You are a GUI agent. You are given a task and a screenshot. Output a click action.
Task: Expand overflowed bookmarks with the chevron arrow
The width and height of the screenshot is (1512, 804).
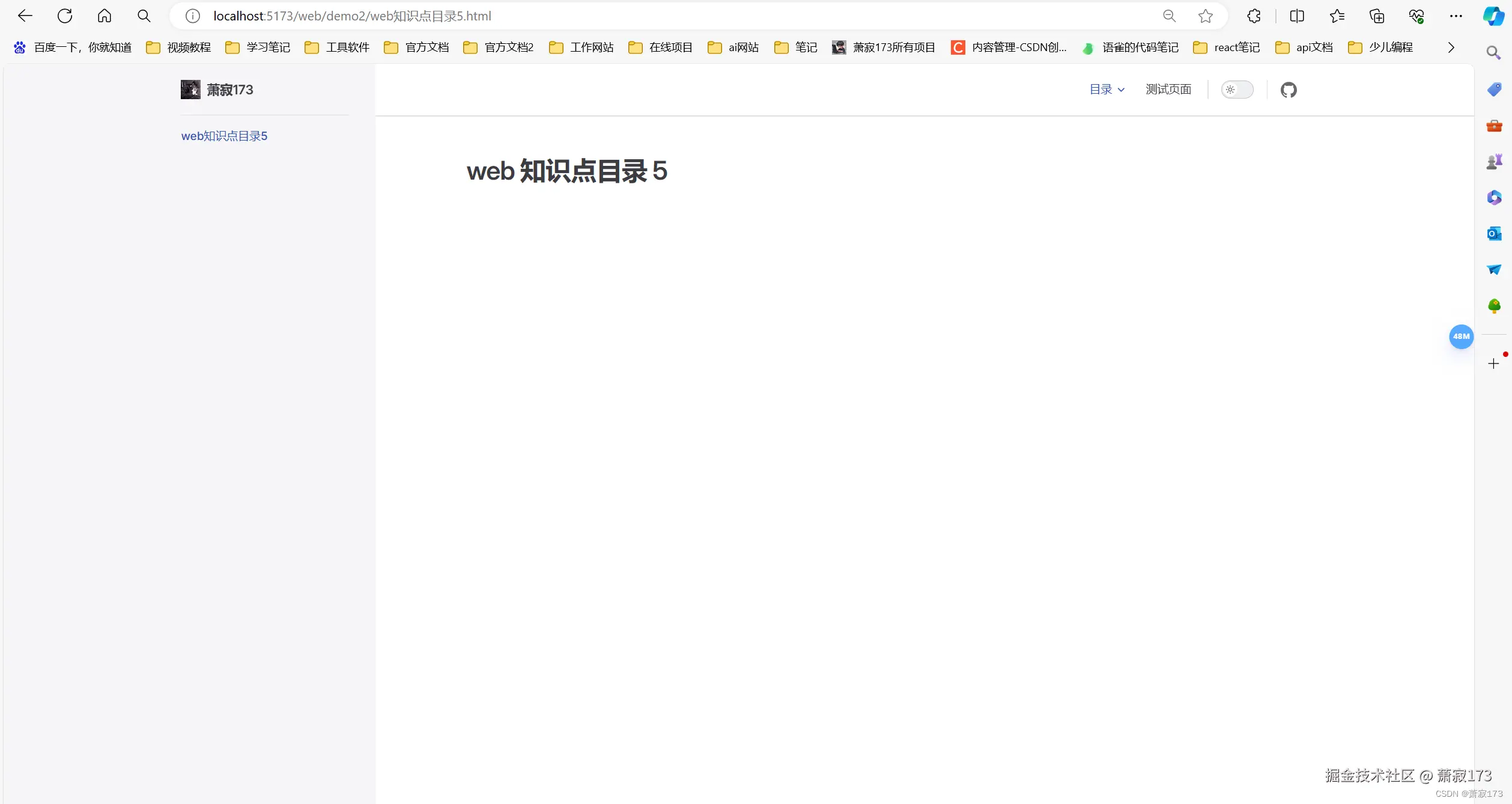pos(1451,47)
